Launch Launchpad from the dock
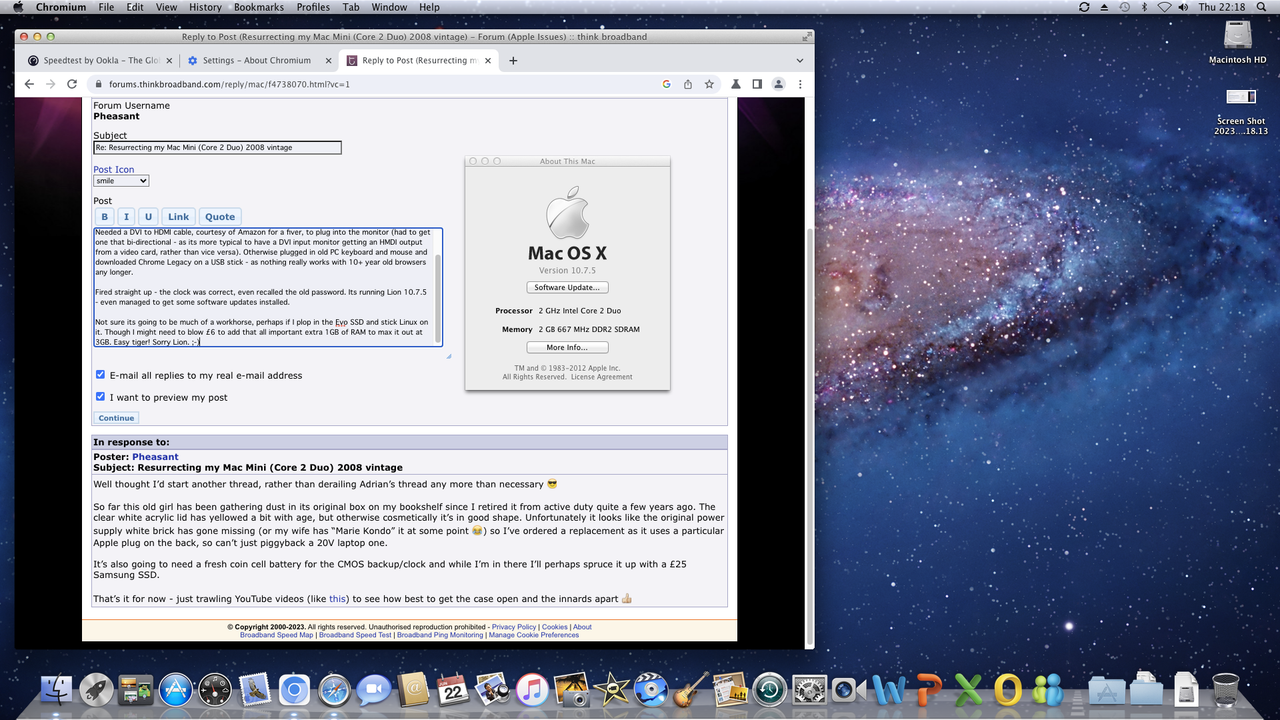 pyautogui.click(x=96, y=689)
